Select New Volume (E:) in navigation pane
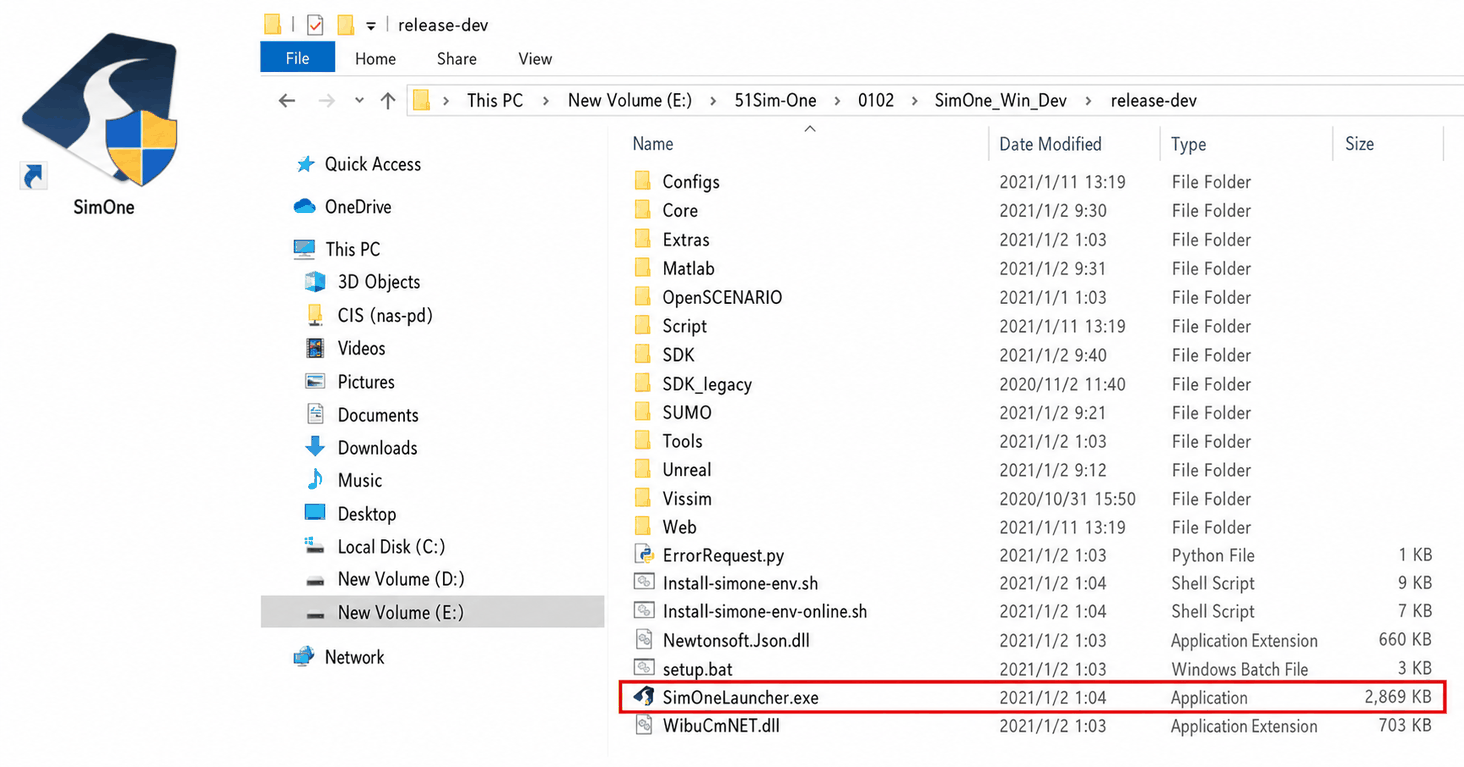The height and width of the screenshot is (767, 1464). 432,612
